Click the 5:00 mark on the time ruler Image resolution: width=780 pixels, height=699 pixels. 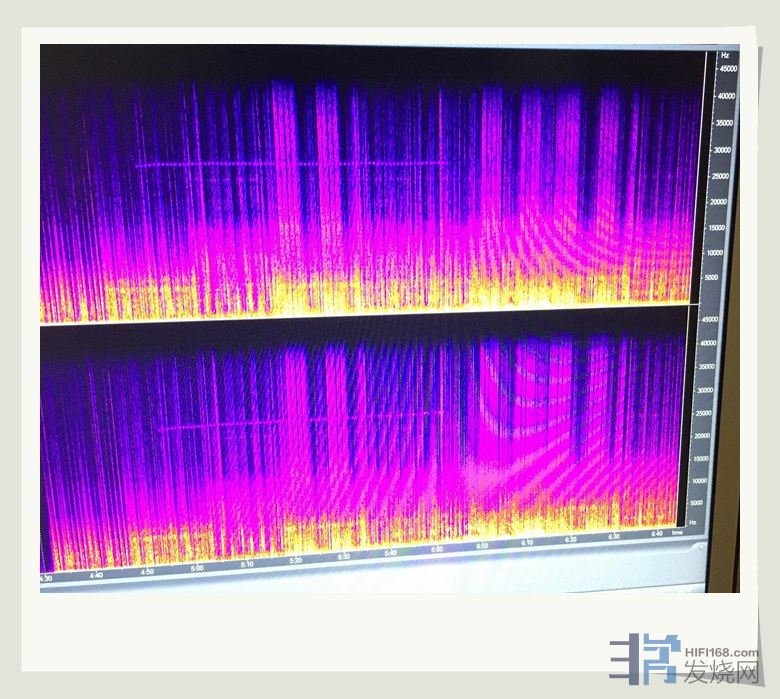pos(197,567)
